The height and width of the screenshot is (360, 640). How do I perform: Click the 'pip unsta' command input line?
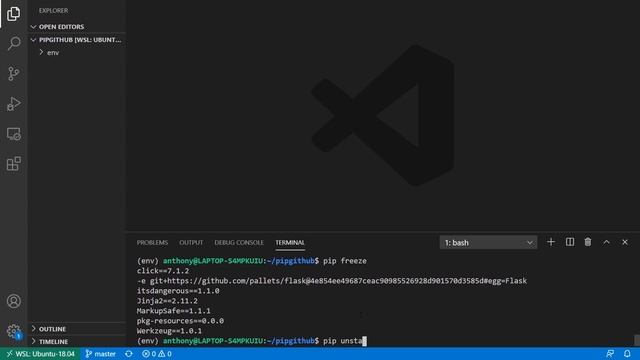(343, 340)
